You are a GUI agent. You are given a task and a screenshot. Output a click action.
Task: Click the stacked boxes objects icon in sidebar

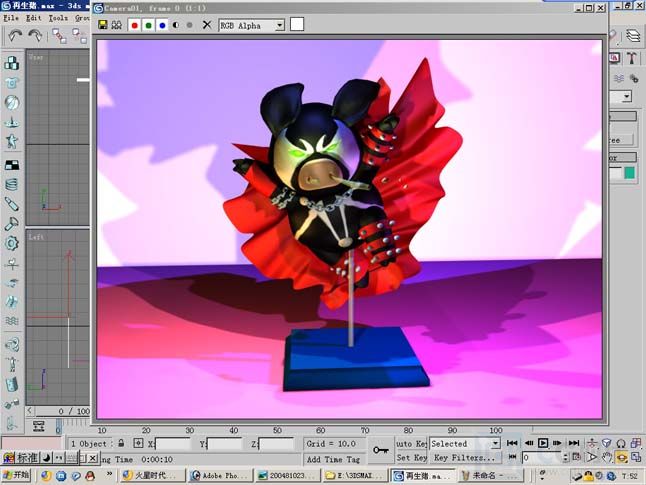click(x=12, y=63)
